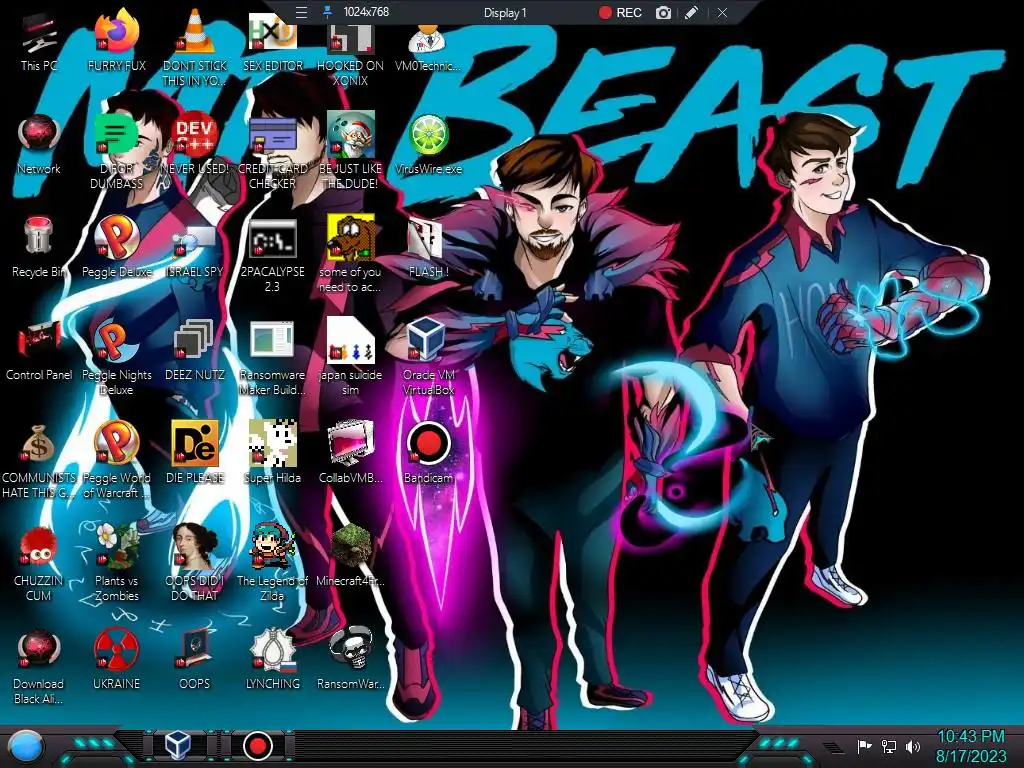Launch The Legend of Zilda icon
This screenshot has height=768, width=1024.
click(272, 563)
